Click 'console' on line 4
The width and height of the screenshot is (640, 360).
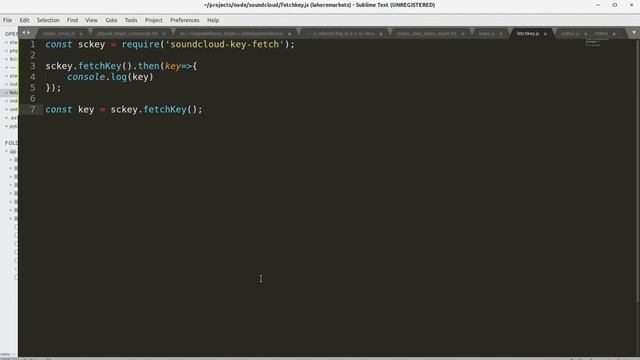86,77
